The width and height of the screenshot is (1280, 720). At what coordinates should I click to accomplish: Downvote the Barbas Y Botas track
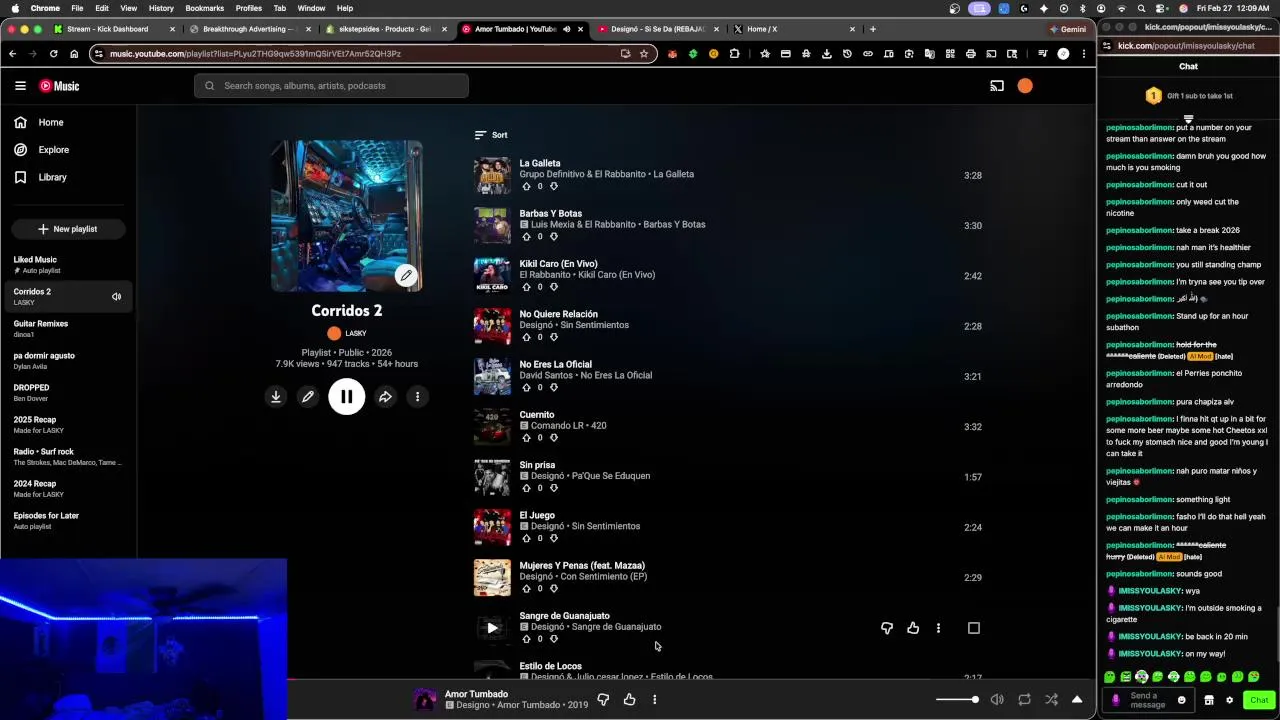point(554,237)
